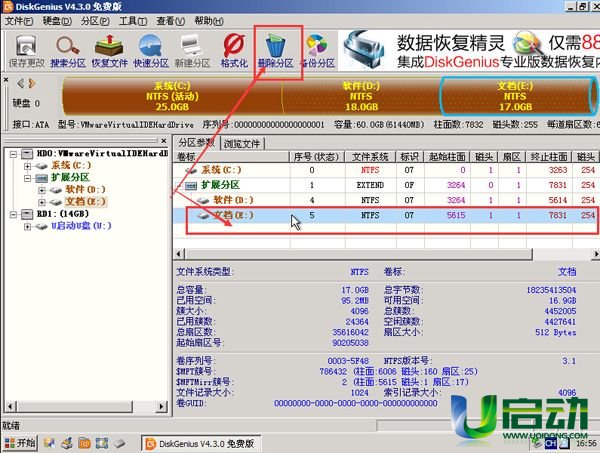Select 软件(D:) in the left tree
Image resolution: width=600 pixels, height=453 pixels.
click(x=85, y=189)
